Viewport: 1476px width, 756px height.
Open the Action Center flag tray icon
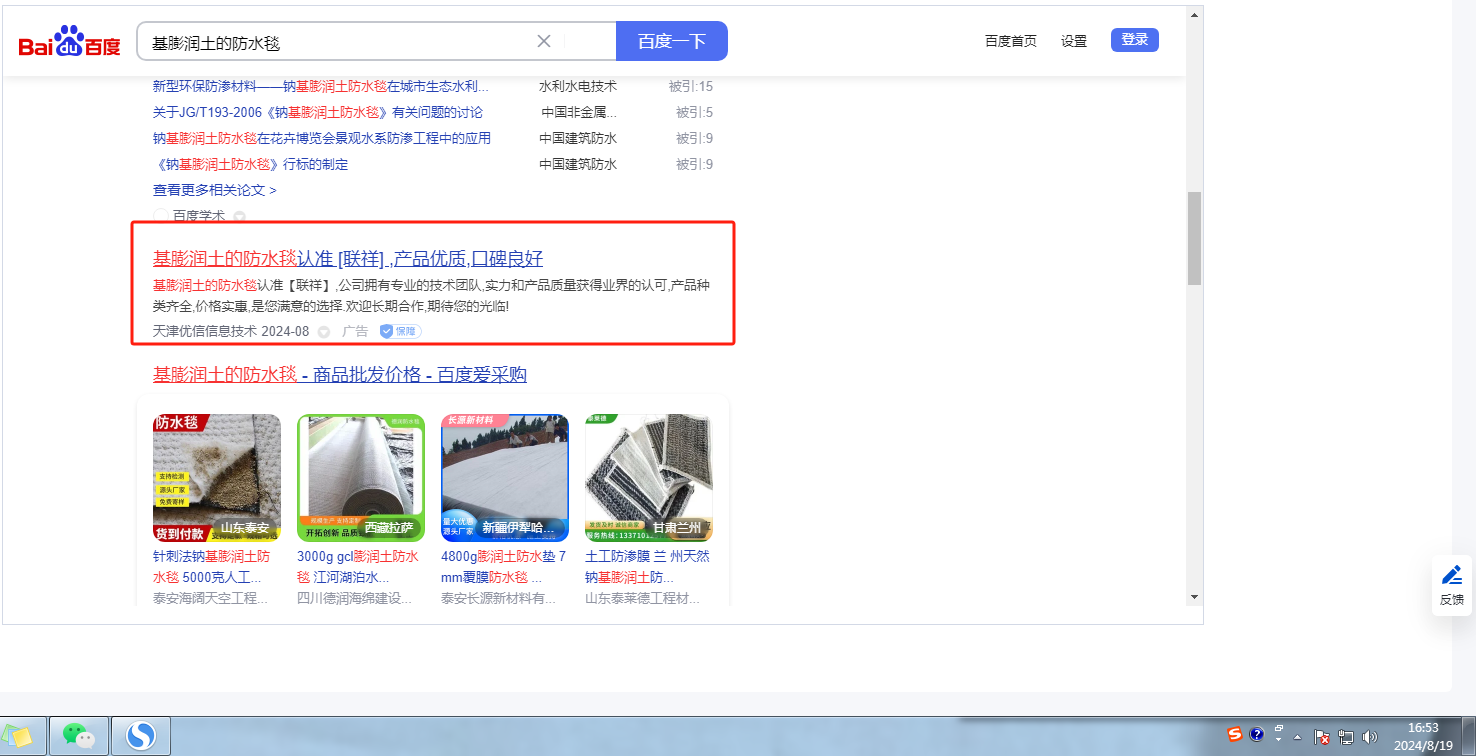pos(1322,736)
